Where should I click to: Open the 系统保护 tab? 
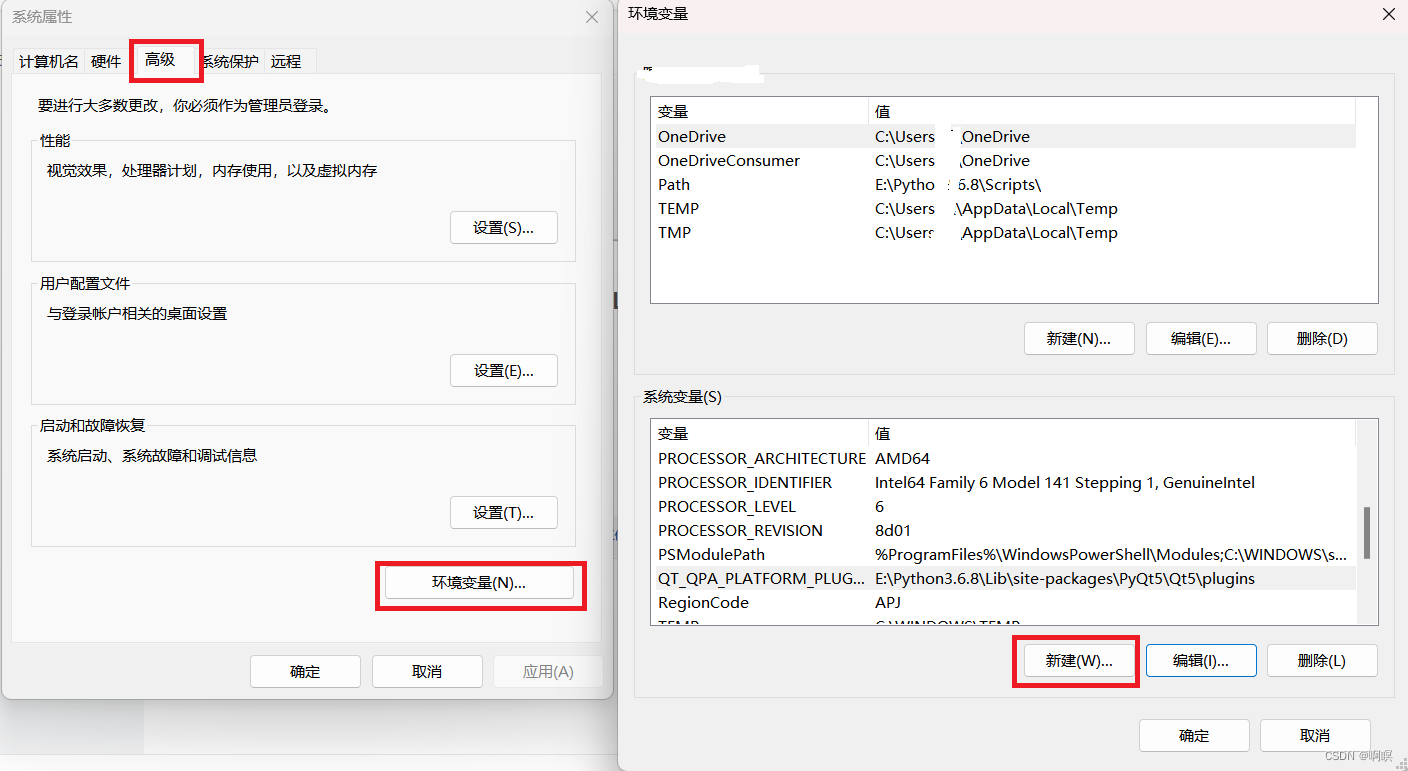[x=230, y=61]
